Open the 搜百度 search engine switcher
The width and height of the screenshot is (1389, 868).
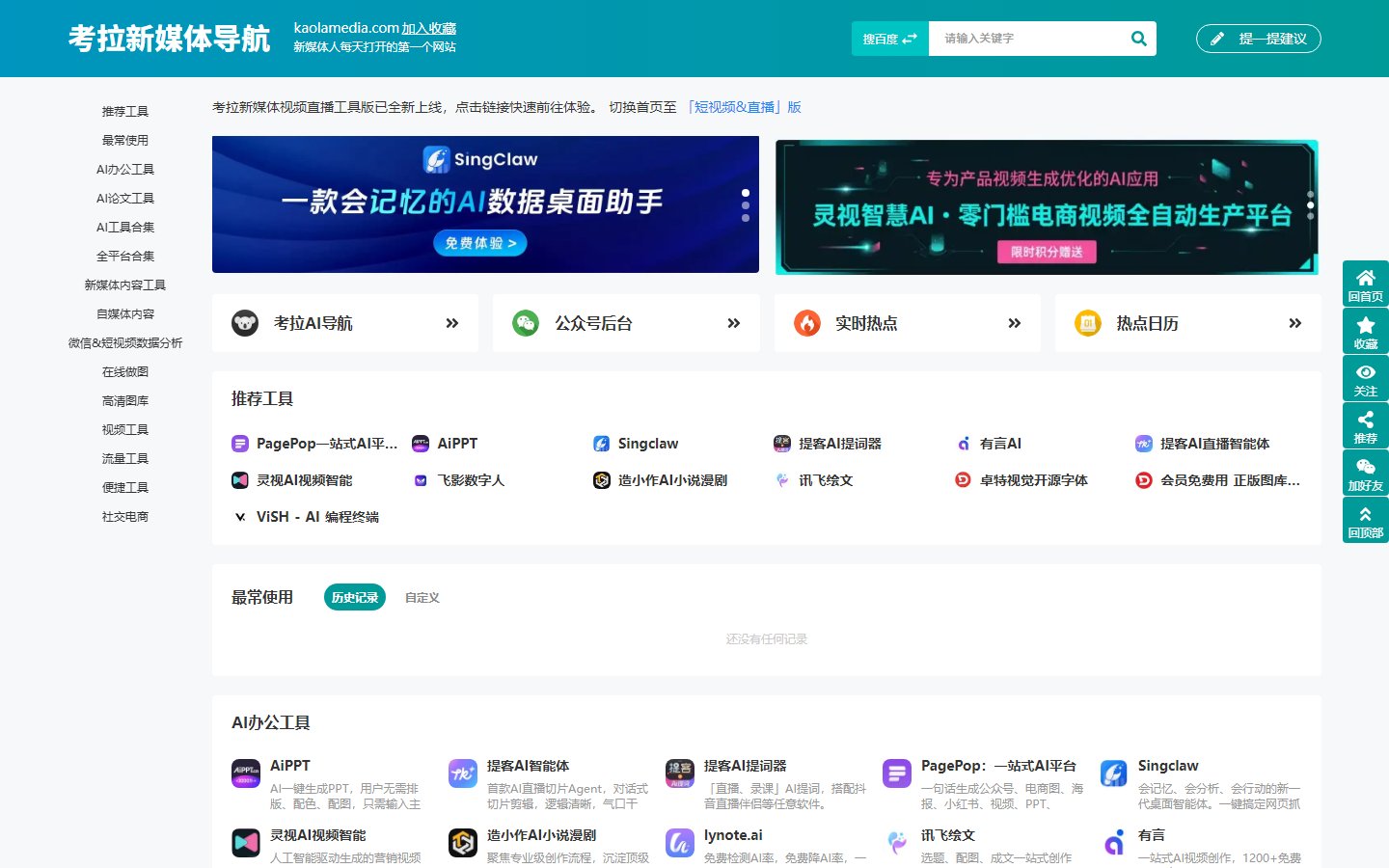(889, 39)
